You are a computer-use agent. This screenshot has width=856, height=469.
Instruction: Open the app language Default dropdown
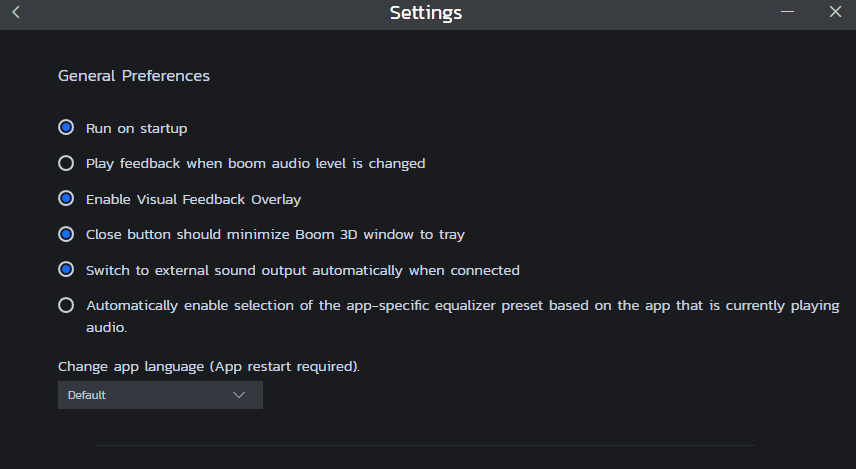(x=160, y=395)
